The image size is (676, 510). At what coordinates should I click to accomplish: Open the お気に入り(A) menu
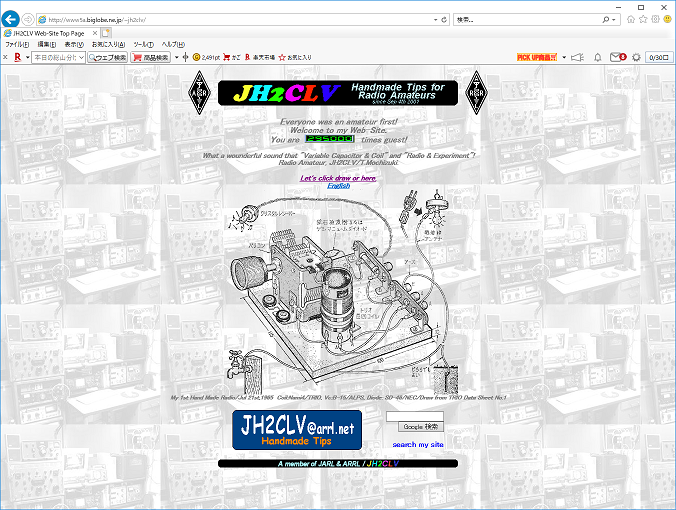tap(108, 45)
